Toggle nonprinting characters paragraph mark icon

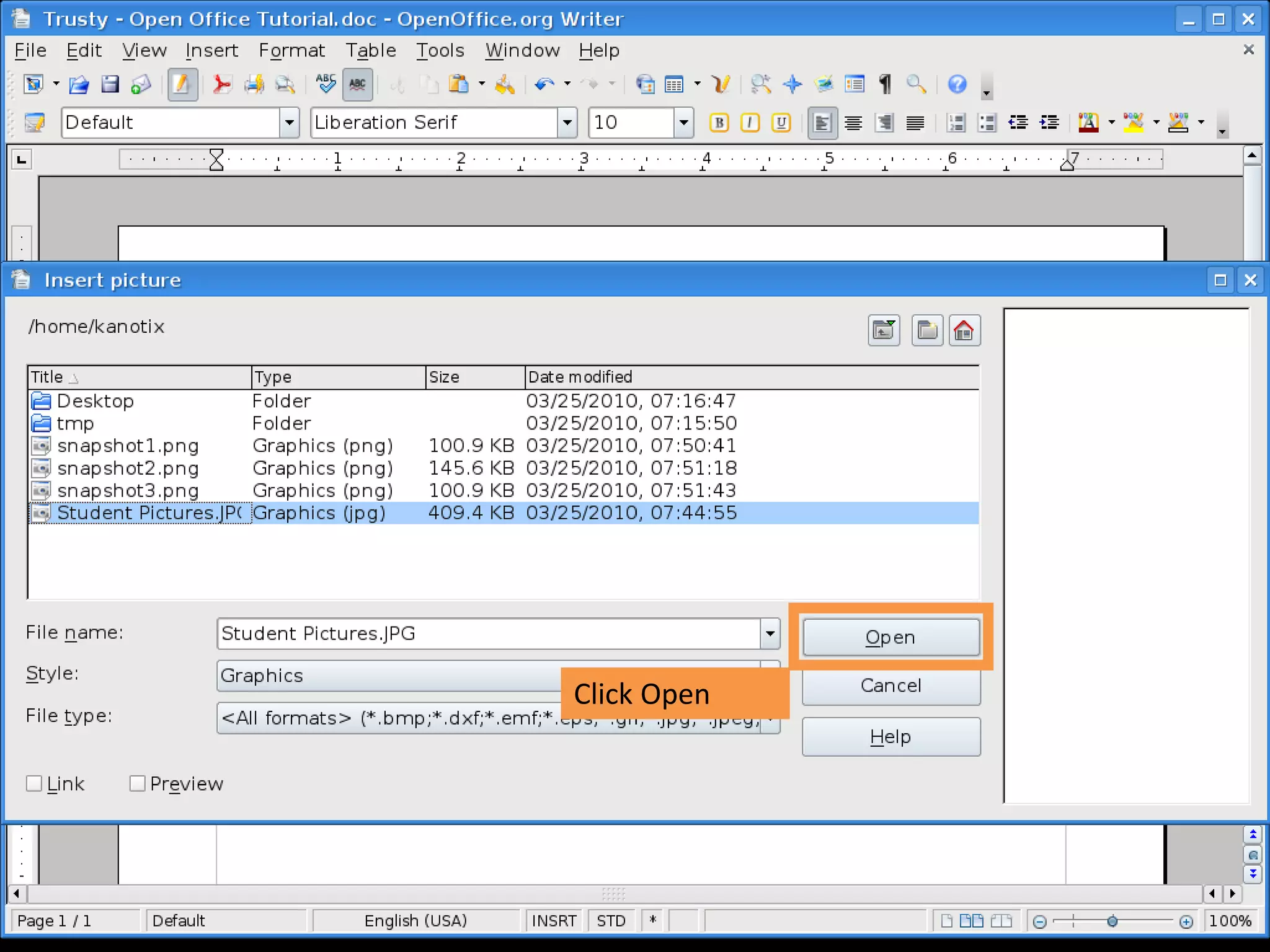click(x=885, y=84)
